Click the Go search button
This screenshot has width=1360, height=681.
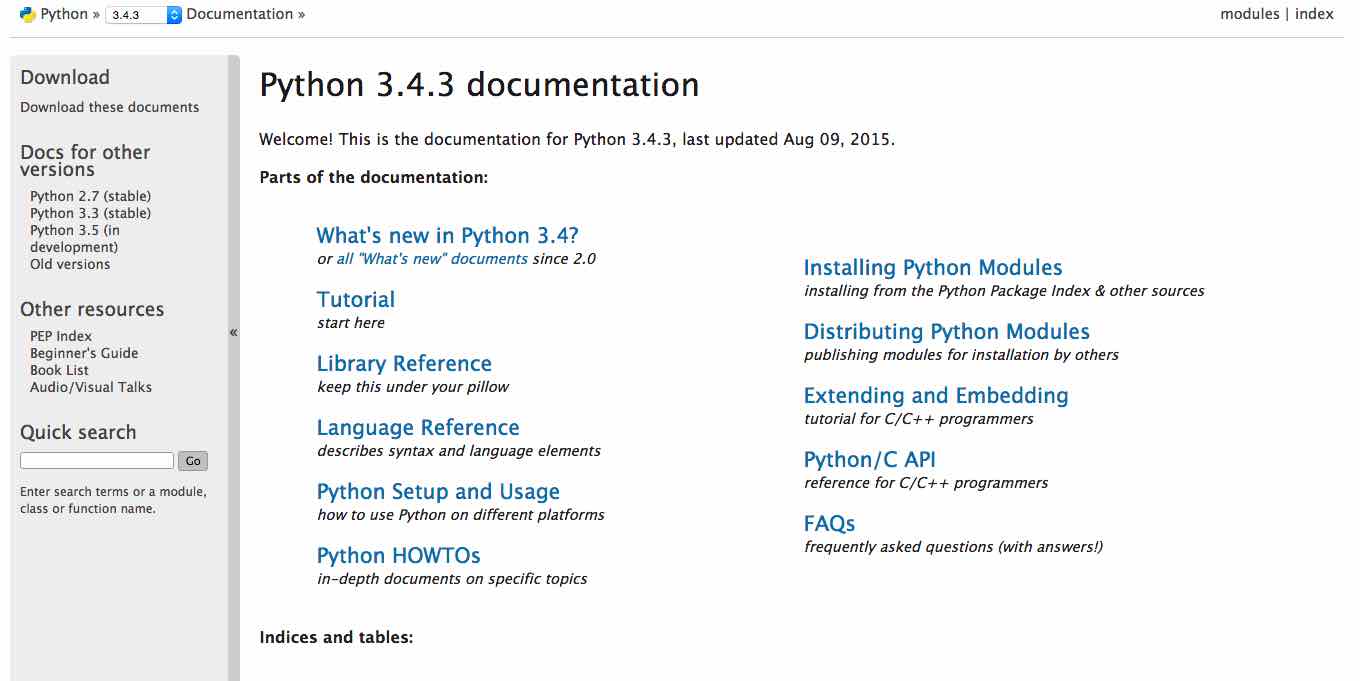pyautogui.click(x=193, y=461)
